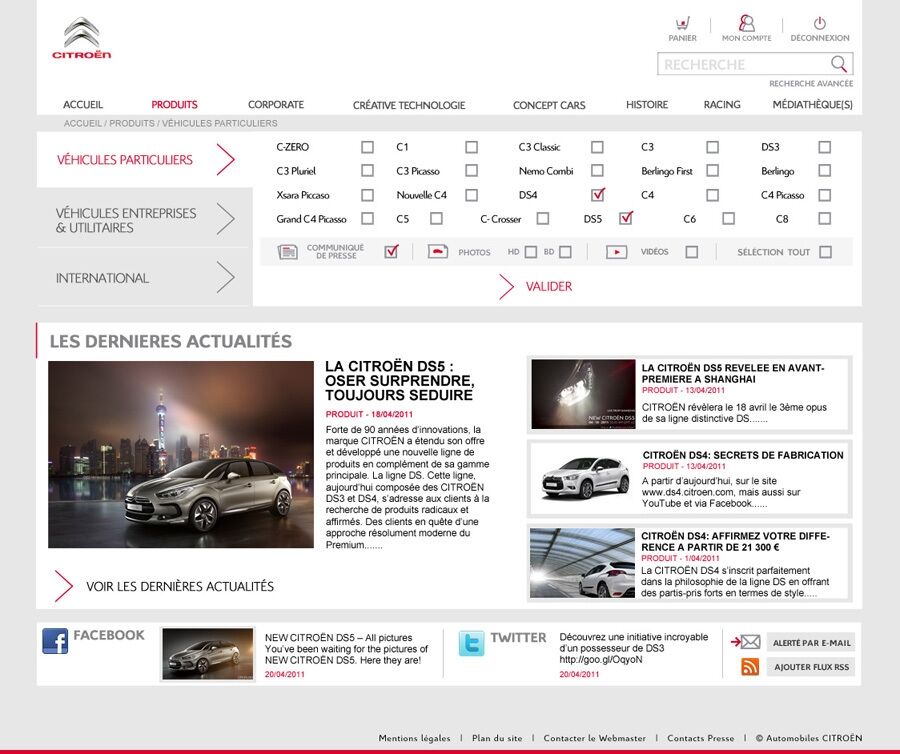Screen dimensions: 900x754
Task: Click the Communiqué de presse document icon
Action: pyautogui.click(x=288, y=252)
